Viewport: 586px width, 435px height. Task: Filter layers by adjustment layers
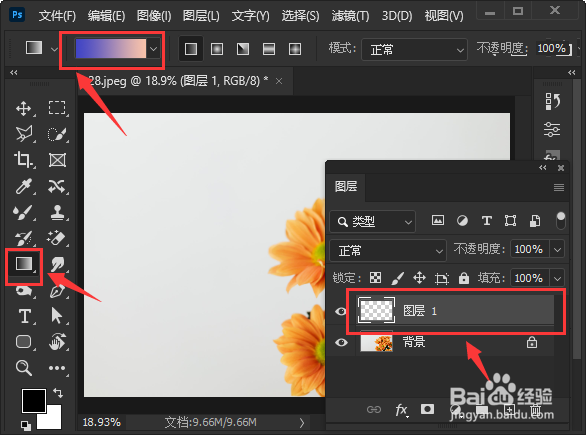point(462,220)
